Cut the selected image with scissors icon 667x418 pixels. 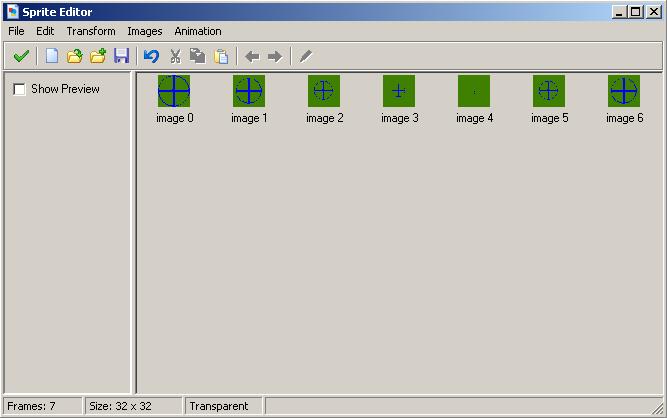(175, 56)
